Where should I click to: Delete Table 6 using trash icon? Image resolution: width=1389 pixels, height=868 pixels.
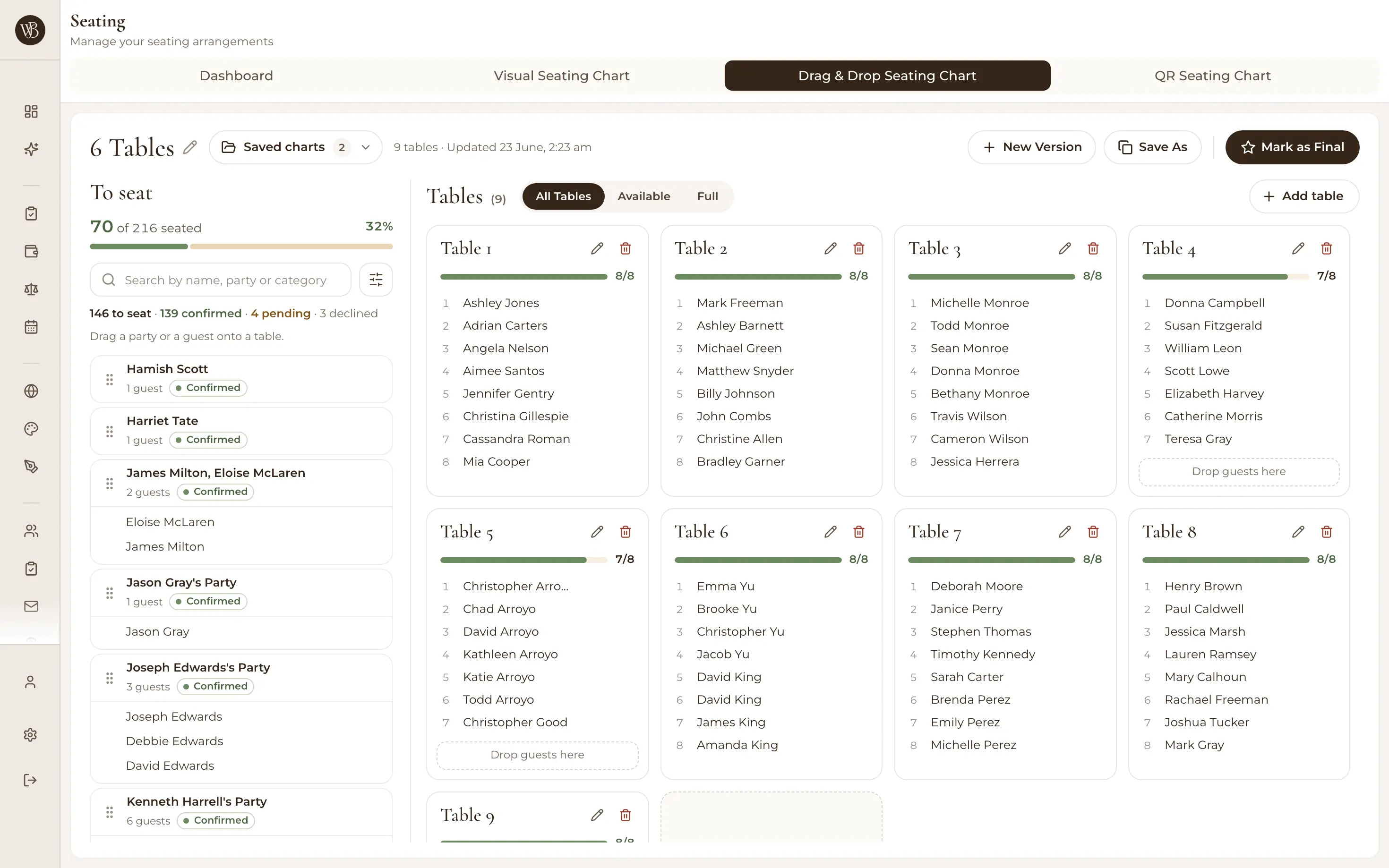tap(858, 532)
